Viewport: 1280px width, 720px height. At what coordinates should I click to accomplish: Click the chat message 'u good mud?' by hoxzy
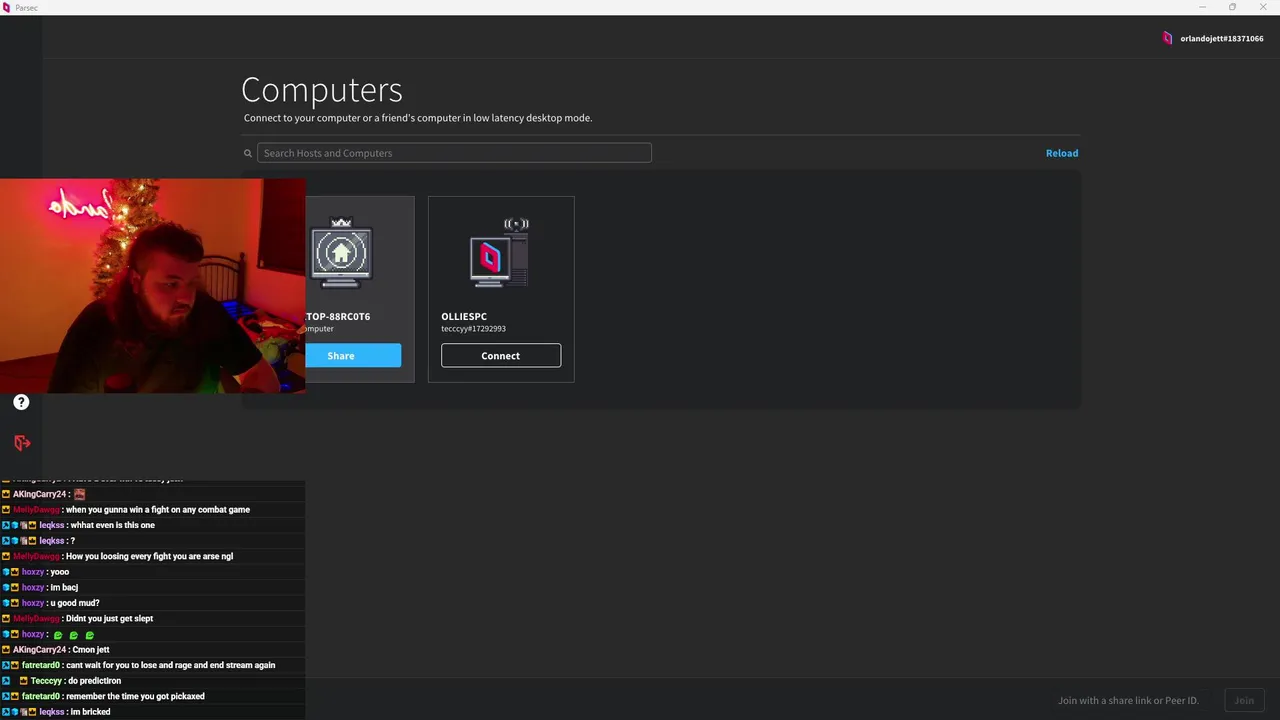(x=75, y=603)
